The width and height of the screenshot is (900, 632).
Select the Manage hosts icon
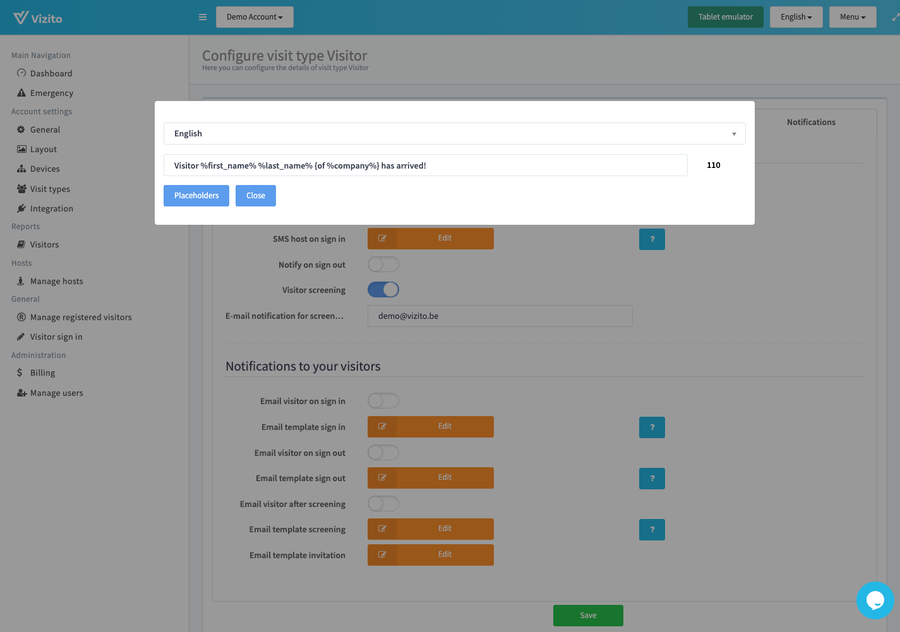[x=22, y=281]
